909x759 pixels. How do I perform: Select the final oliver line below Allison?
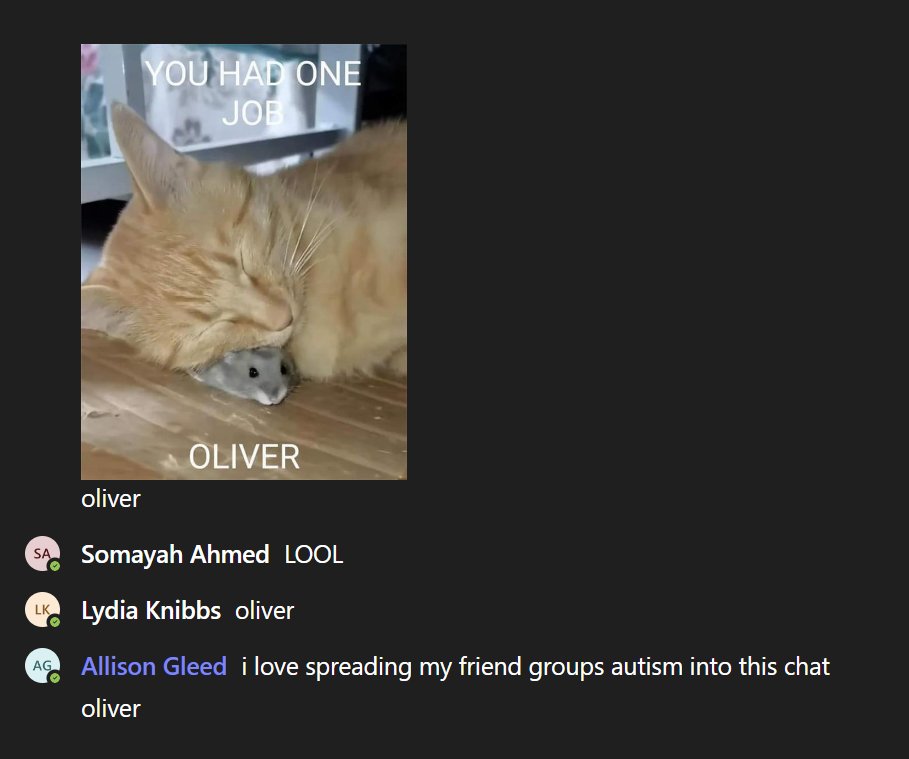111,709
